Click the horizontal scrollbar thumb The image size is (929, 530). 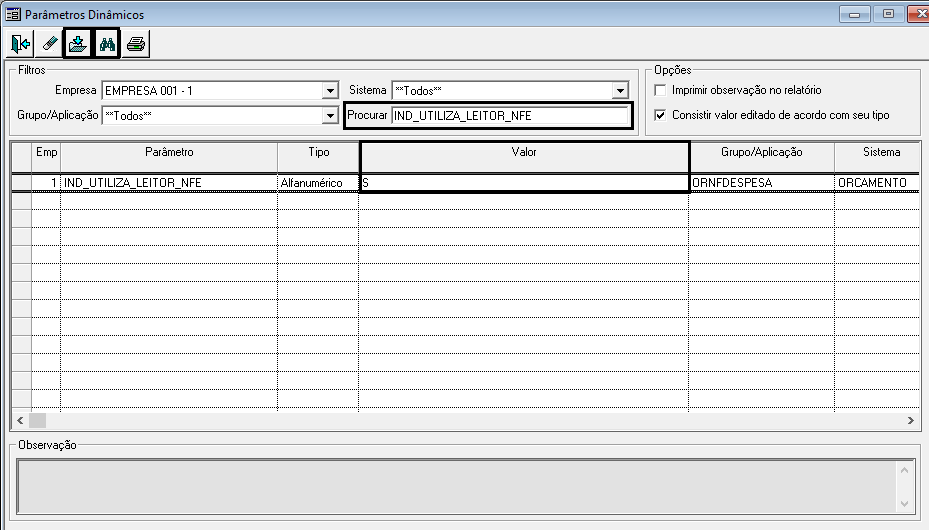click(37, 420)
